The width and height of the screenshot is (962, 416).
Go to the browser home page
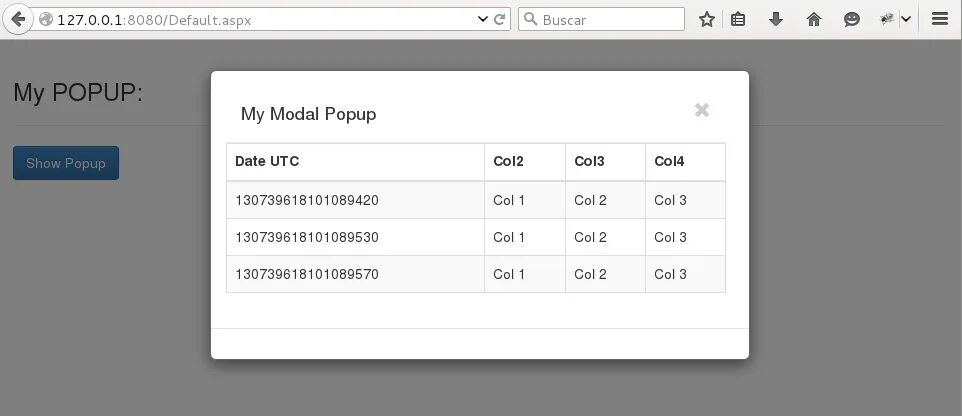coord(814,19)
